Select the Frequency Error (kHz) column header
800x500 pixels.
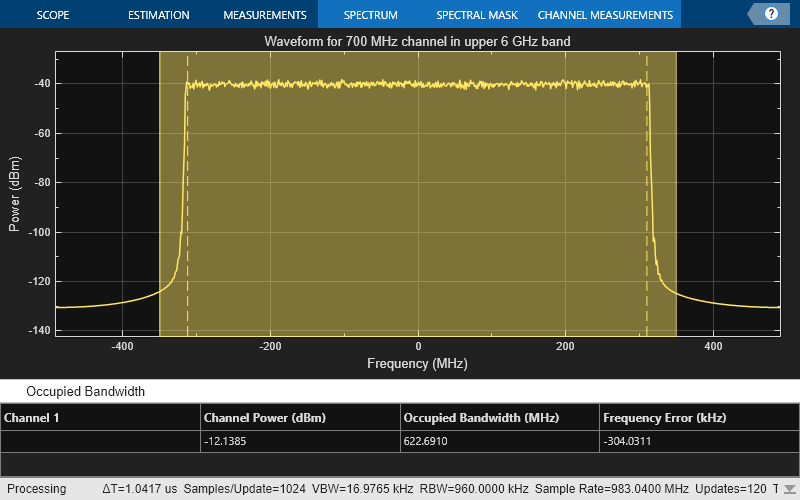tap(665, 418)
